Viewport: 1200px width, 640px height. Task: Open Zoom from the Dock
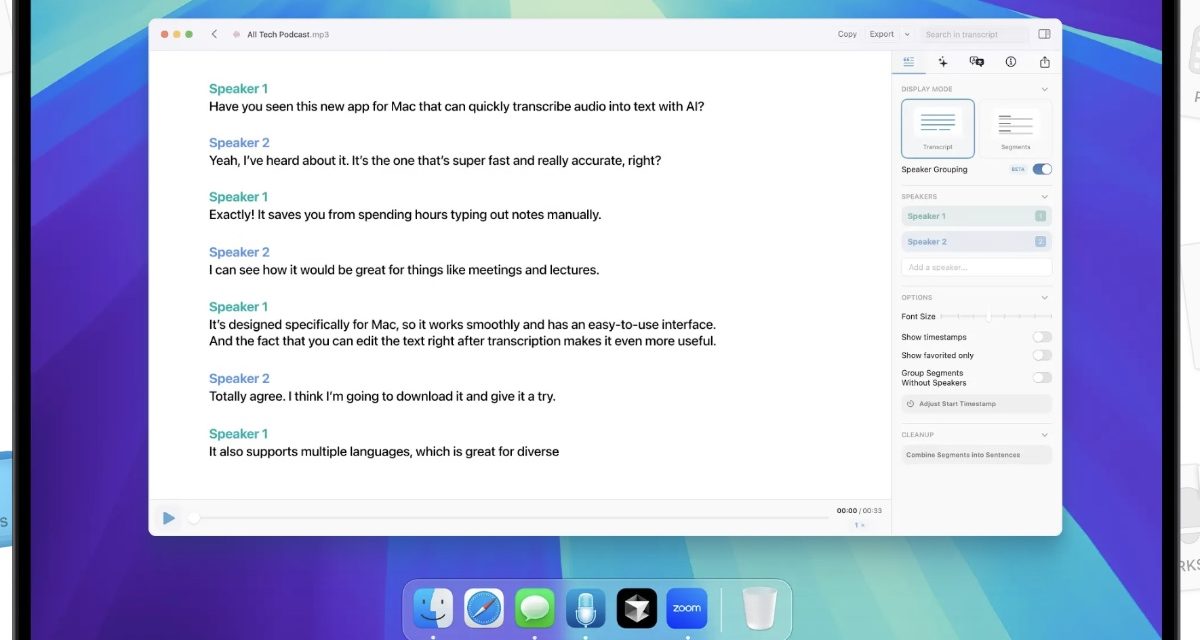[687, 608]
